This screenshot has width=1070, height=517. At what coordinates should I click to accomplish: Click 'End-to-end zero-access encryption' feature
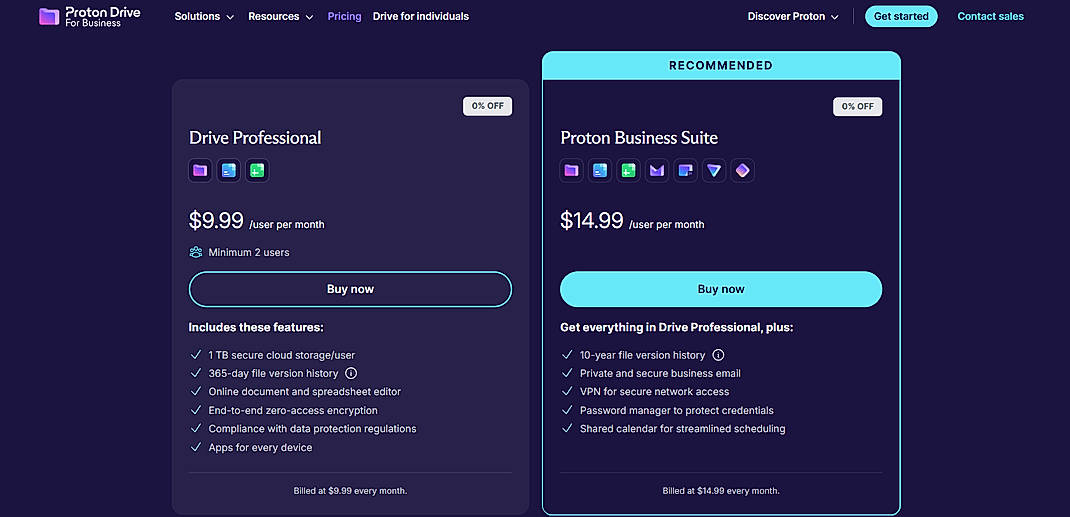coord(293,410)
